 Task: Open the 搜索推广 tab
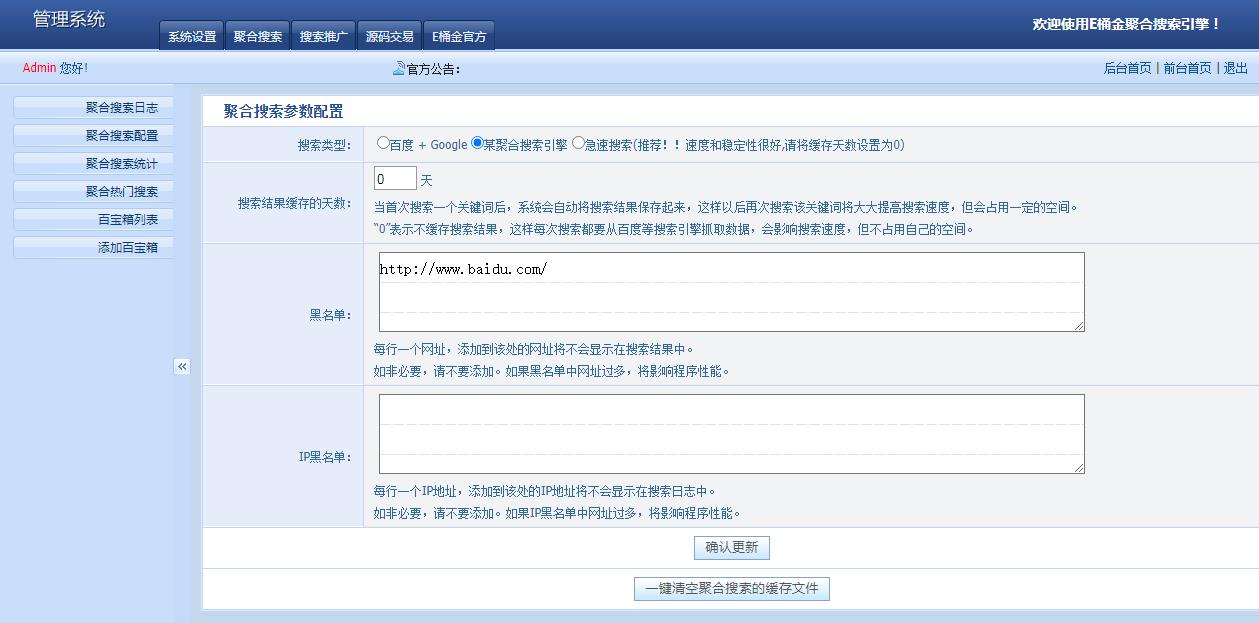coord(324,36)
